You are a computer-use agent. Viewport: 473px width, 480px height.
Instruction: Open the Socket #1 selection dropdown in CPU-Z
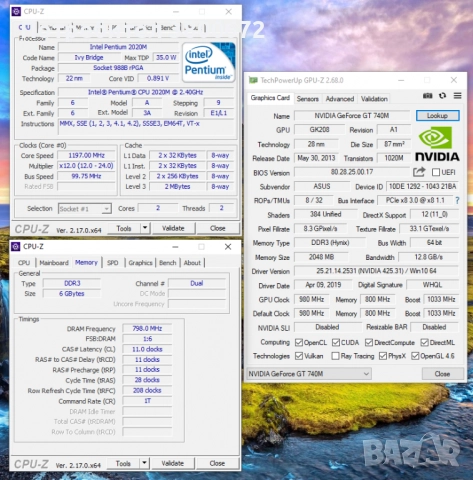click(85, 209)
